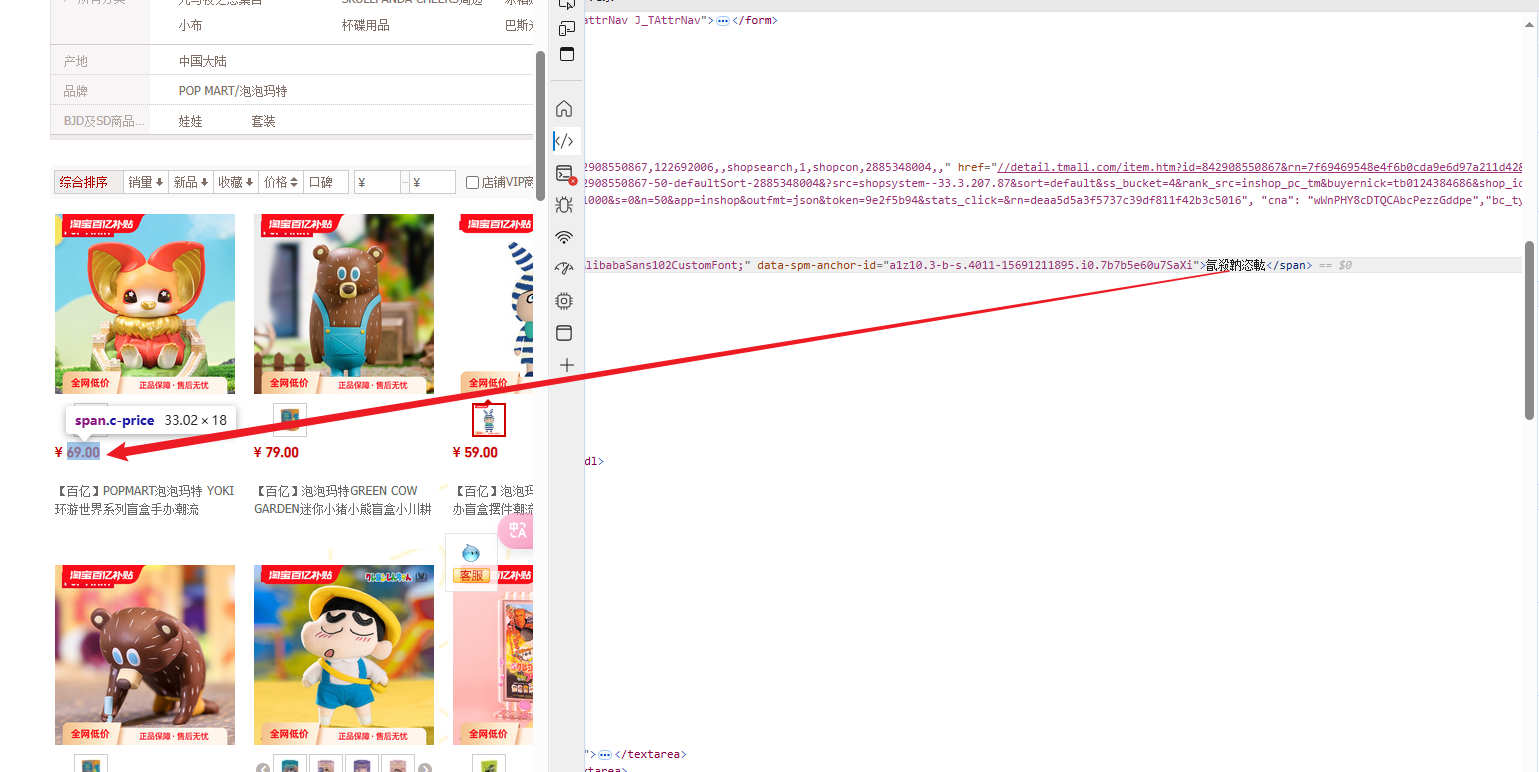Open the 客服 customer service widget
This screenshot has height=772, width=1539.
pyautogui.click(x=471, y=562)
